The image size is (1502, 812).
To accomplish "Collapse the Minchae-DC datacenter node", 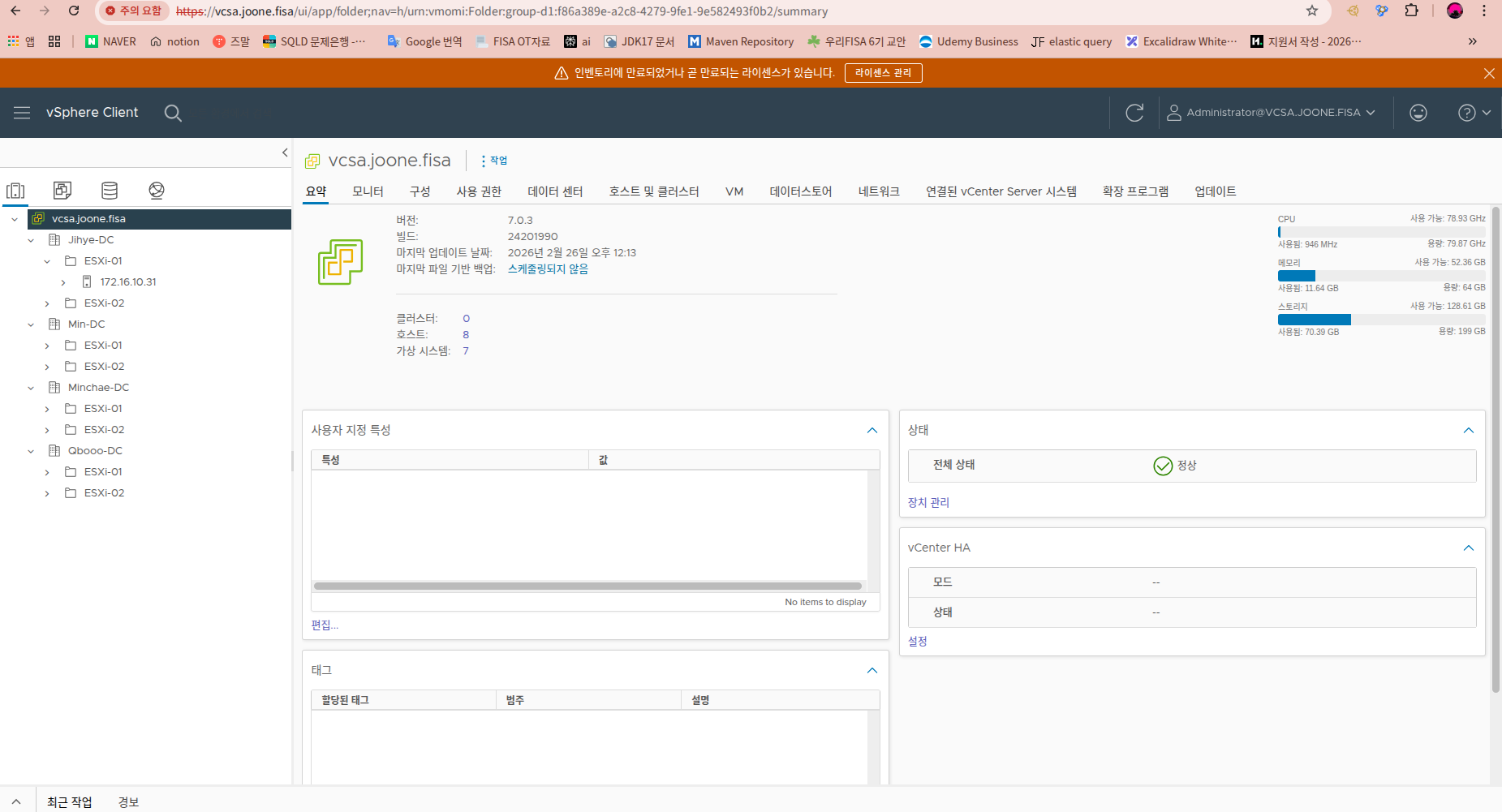I will pos(31,388).
